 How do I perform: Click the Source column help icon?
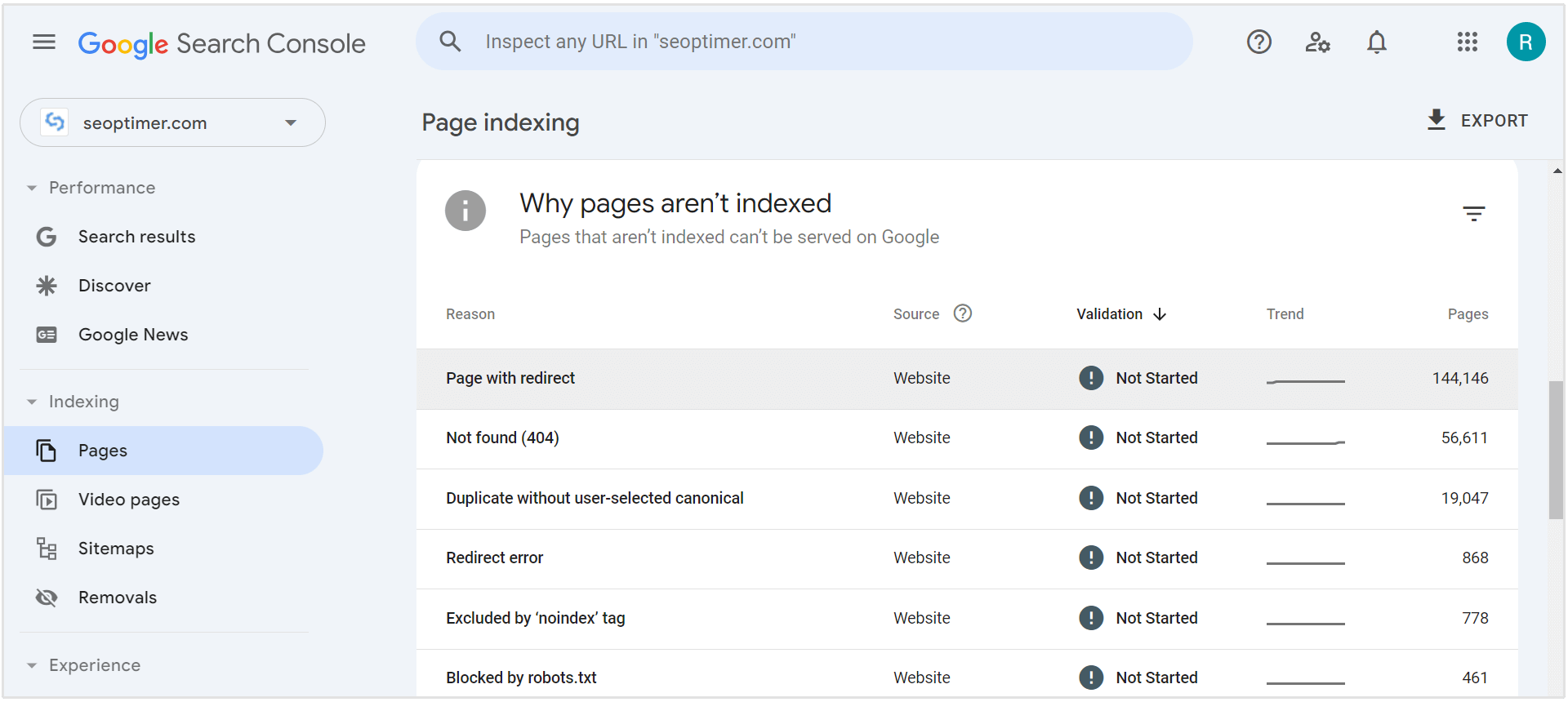(963, 313)
